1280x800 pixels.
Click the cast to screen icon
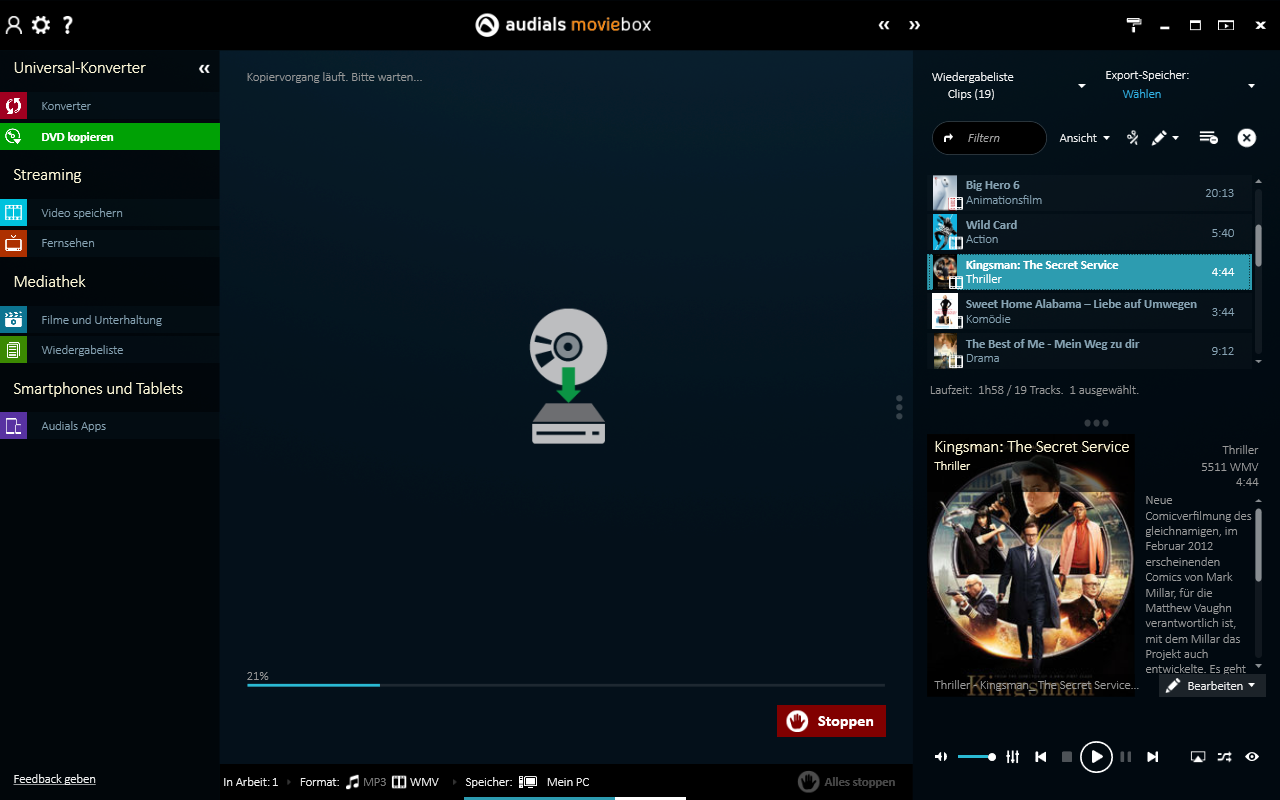click(1198, 757)
